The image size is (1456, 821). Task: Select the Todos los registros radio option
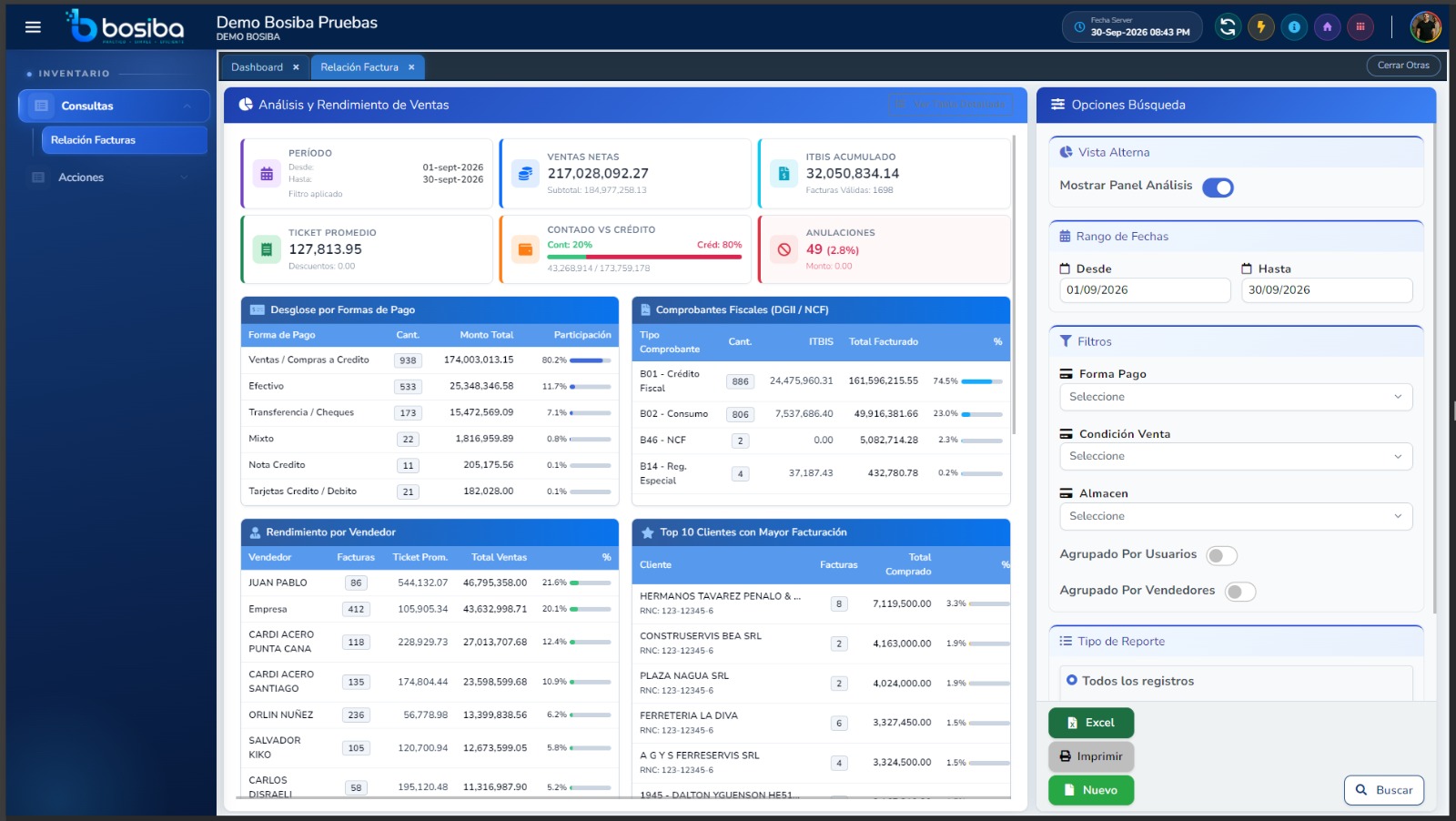tap(1072, 680)
